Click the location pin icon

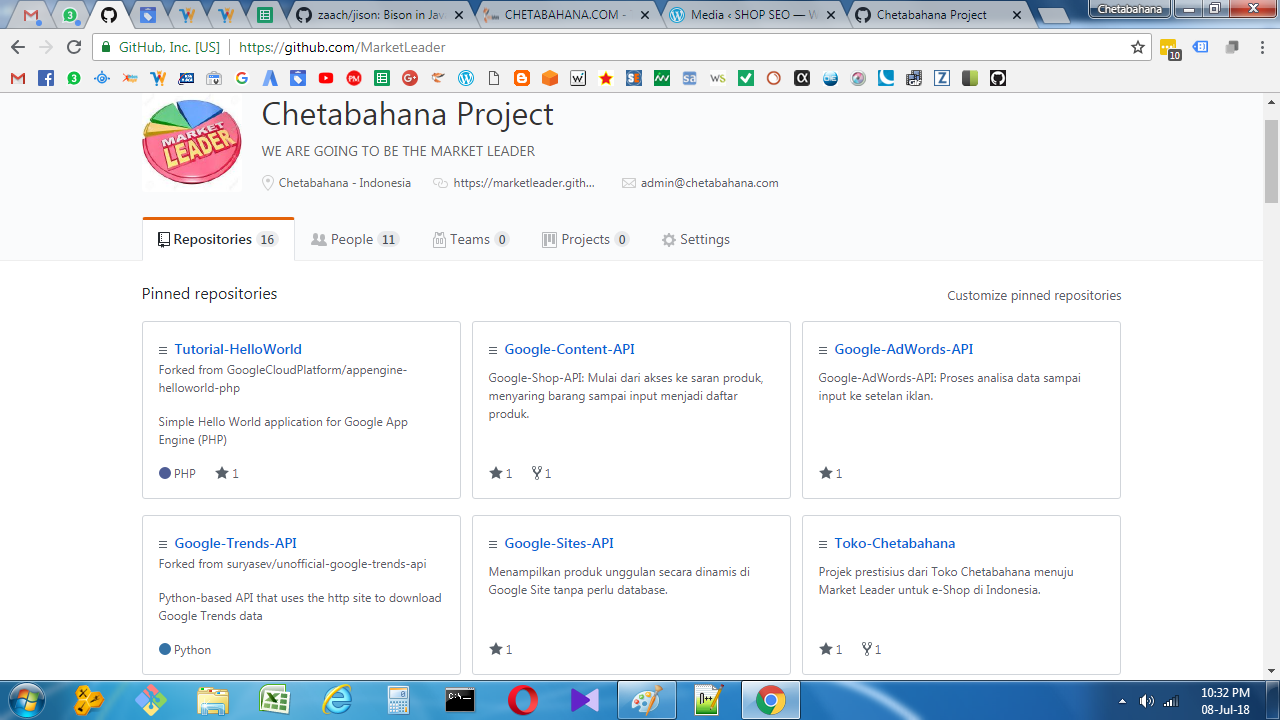[x=268, y=183]
